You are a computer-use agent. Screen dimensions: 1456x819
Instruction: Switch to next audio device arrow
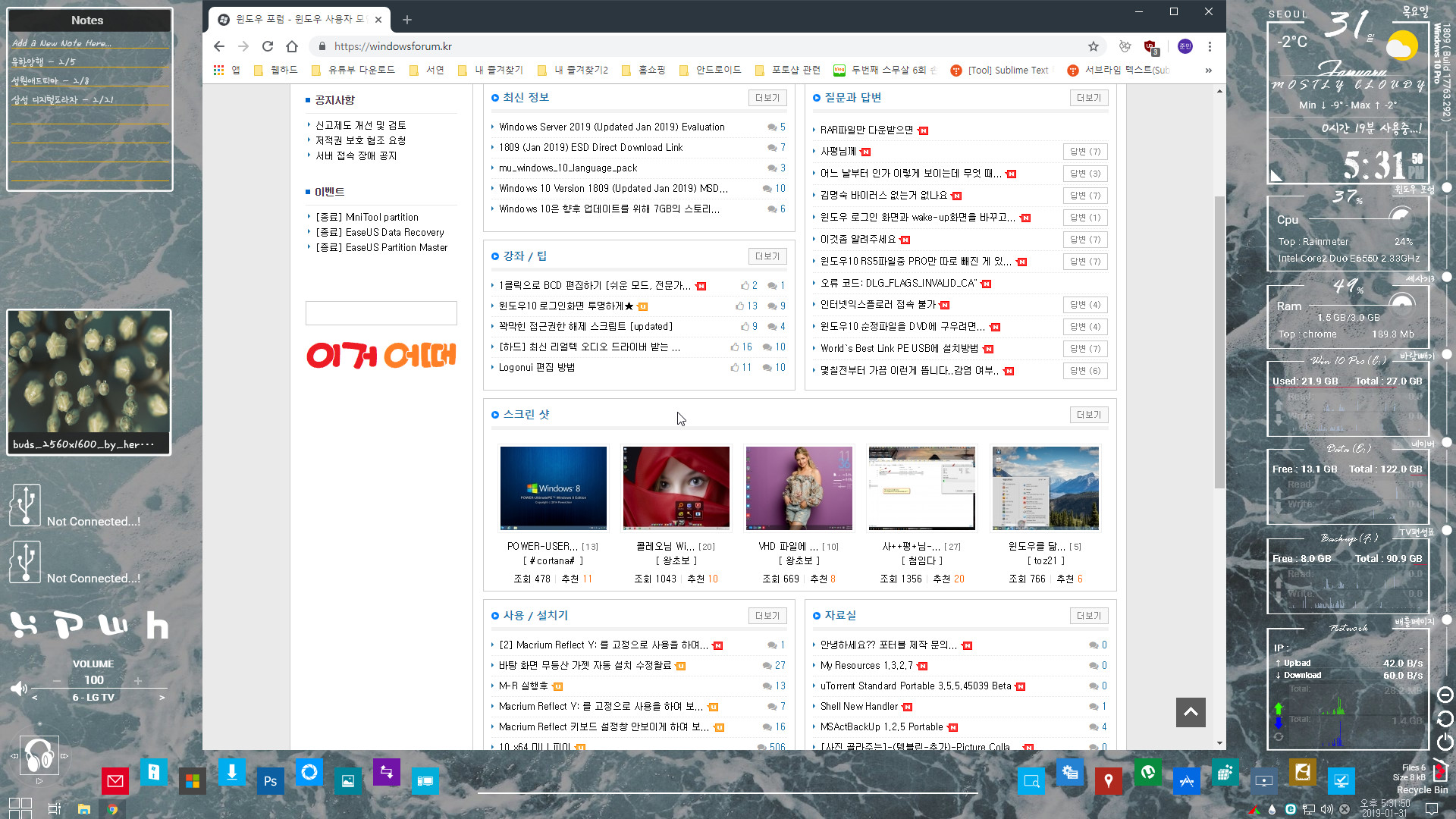pyautogui.click(x=162, y=698)
